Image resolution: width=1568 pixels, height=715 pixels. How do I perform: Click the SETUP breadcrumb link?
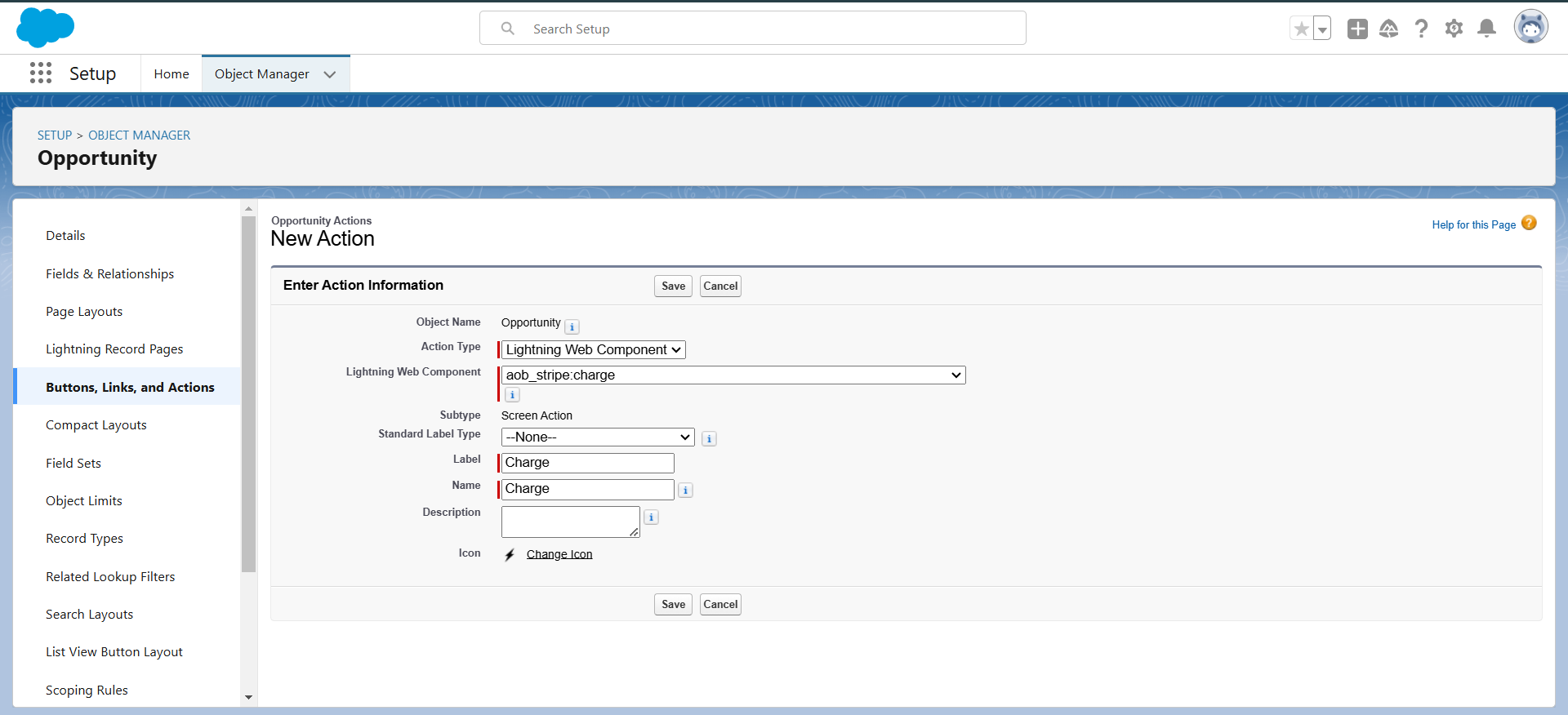click(x=55, y=135)
